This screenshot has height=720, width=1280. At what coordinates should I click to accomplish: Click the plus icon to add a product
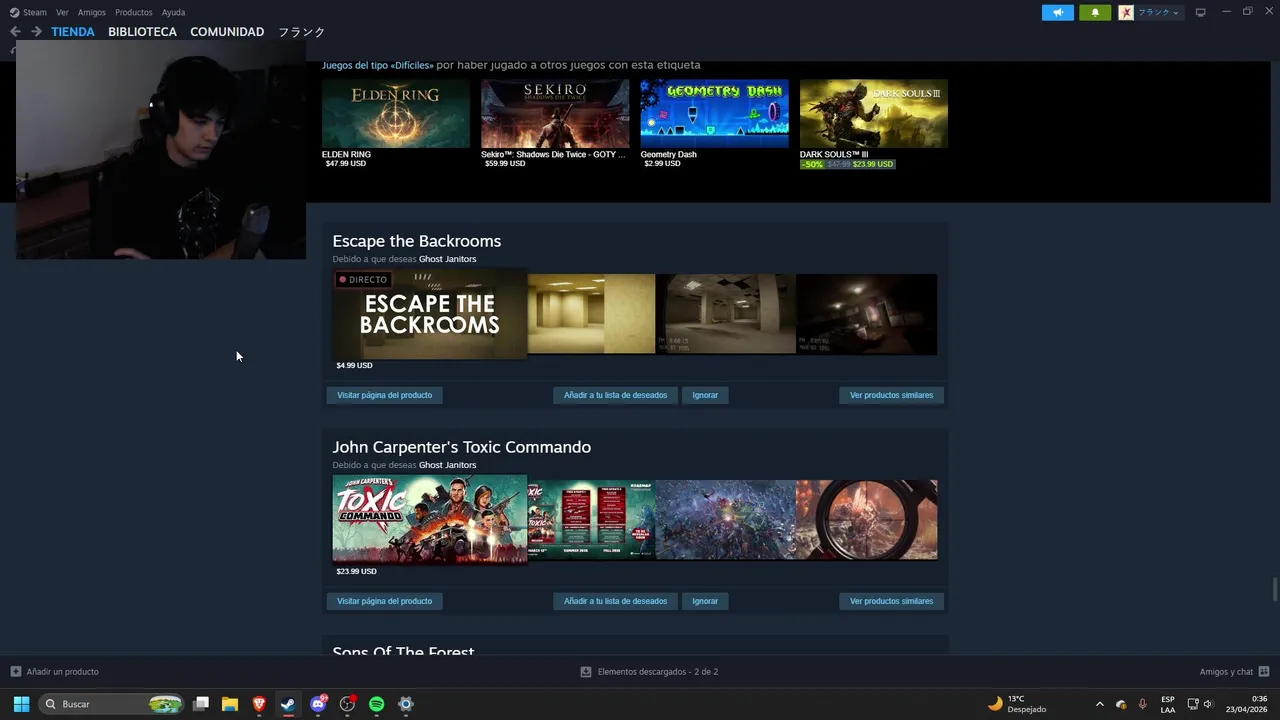15,672
